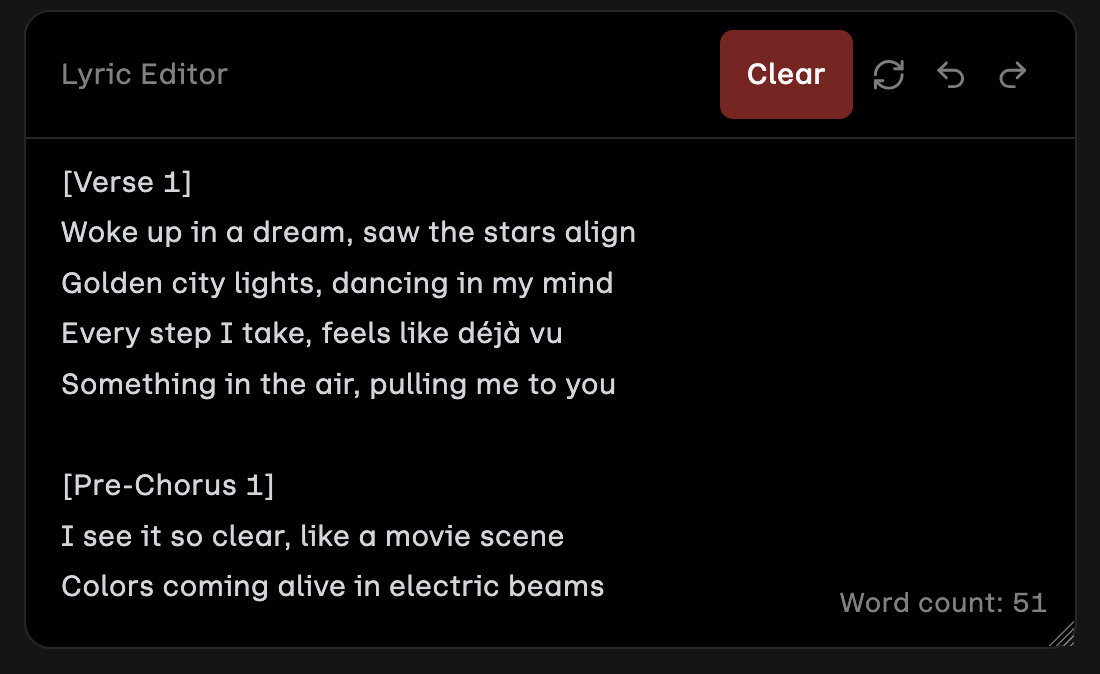1100x674 pixels.
Task: Place cursor in "Every step I take" line
Action: (311, 334)
